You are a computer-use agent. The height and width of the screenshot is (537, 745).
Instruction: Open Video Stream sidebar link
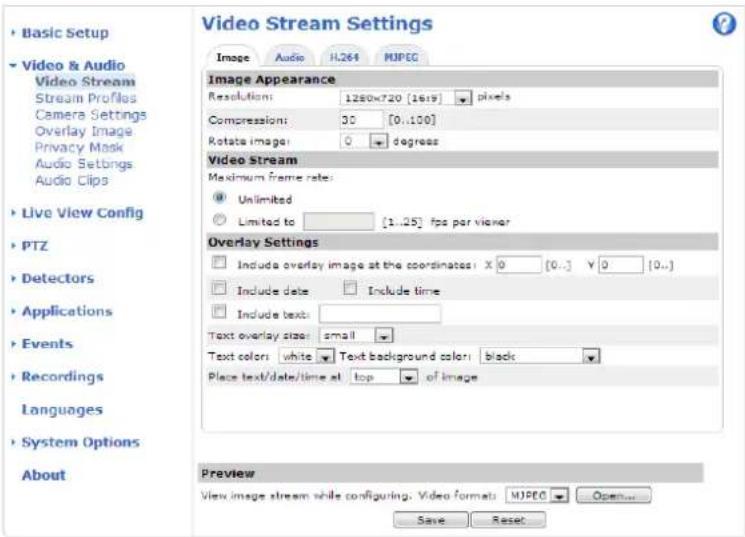(85, 81)
